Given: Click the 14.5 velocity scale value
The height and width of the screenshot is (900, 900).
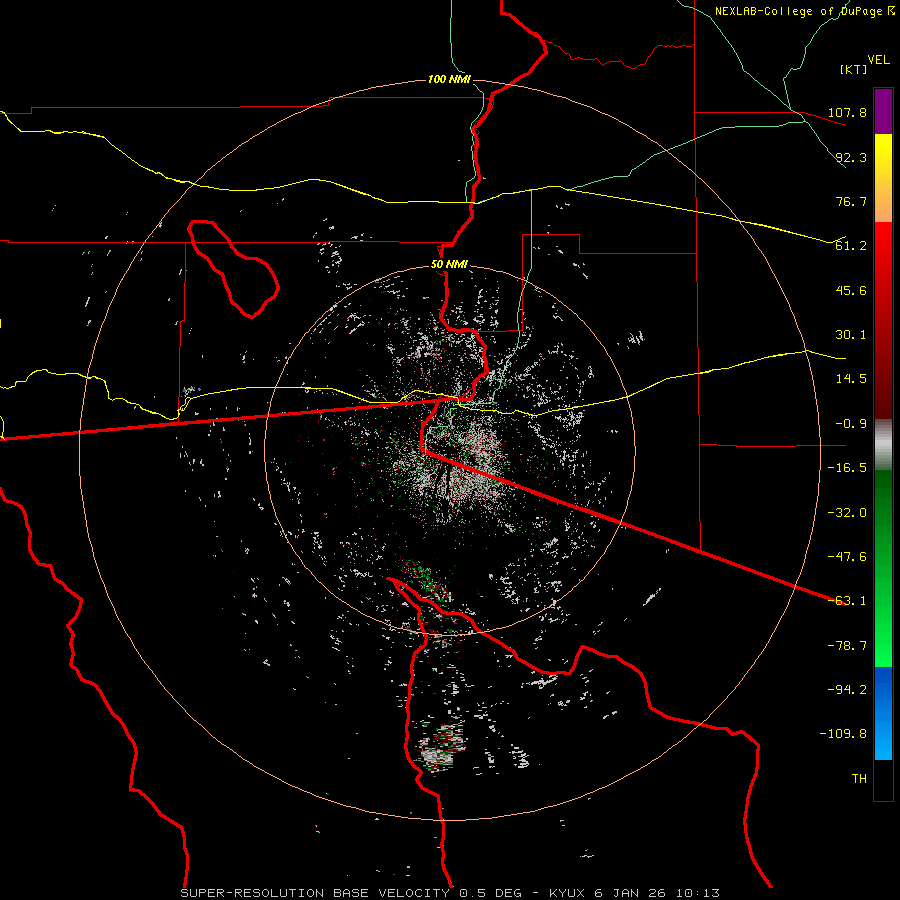Looking at the screenshot, I should click(851, 379).
